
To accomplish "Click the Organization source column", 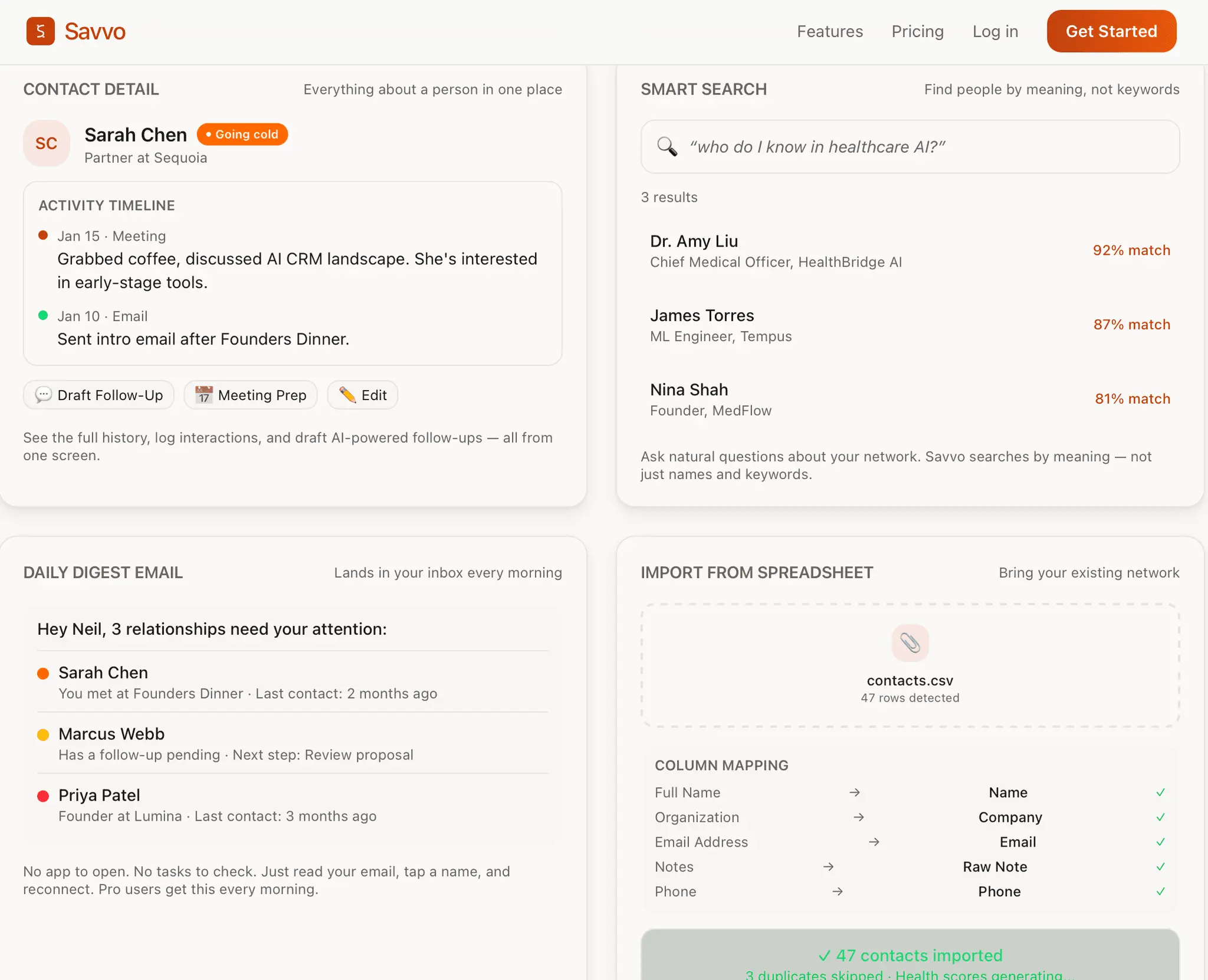I will [x=697, y=817].
